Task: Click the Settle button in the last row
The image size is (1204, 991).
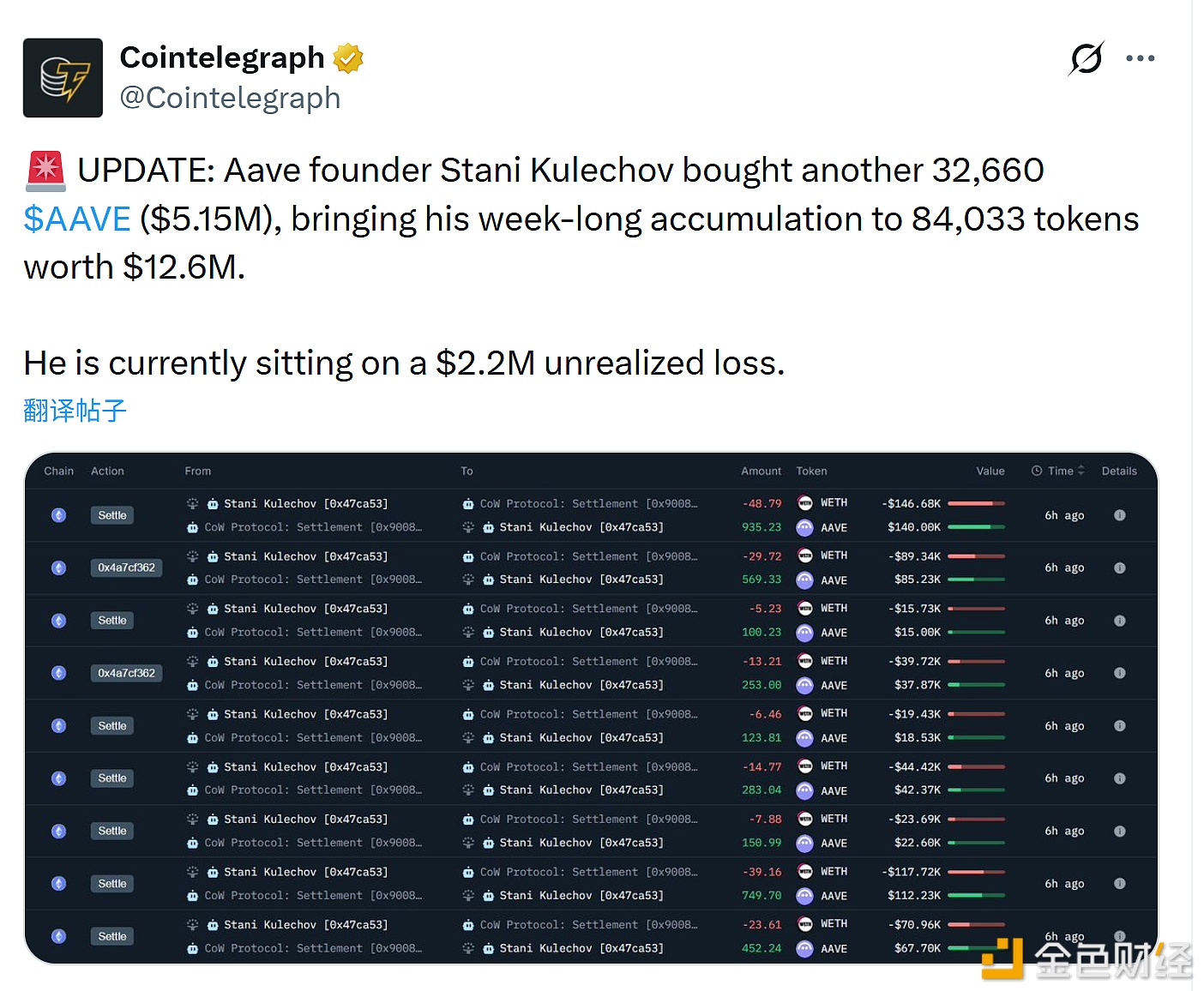Action: coord(112,936)
